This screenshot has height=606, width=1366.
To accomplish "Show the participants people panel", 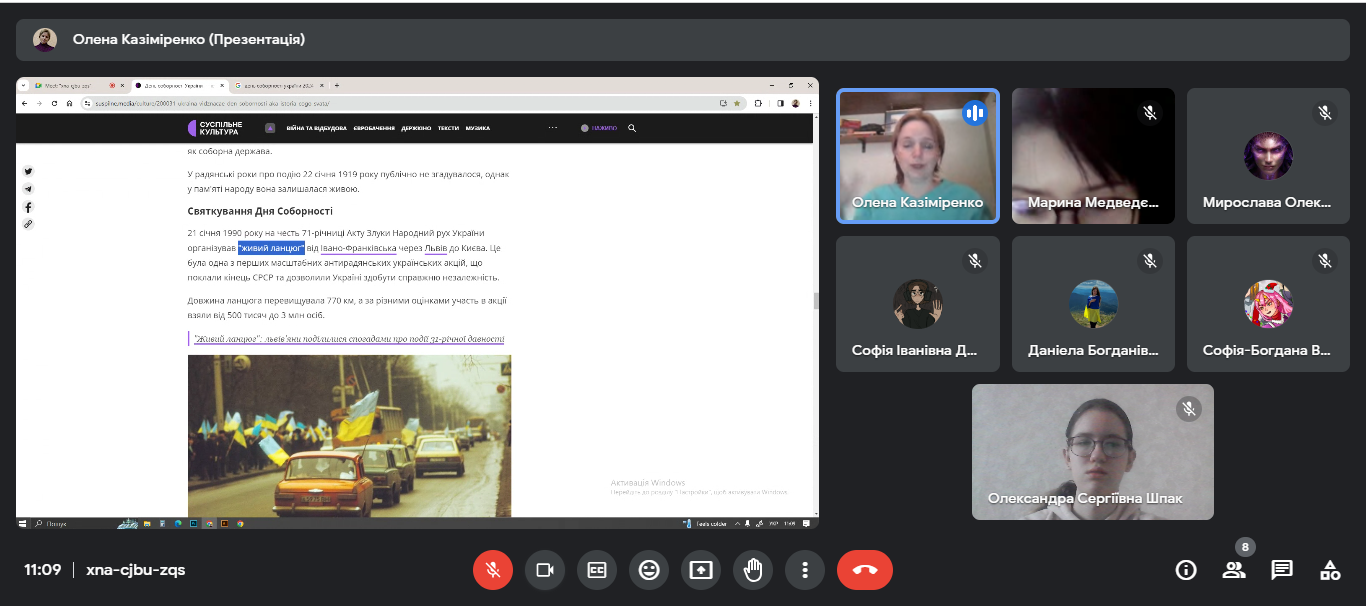I will pos(1234,570).
